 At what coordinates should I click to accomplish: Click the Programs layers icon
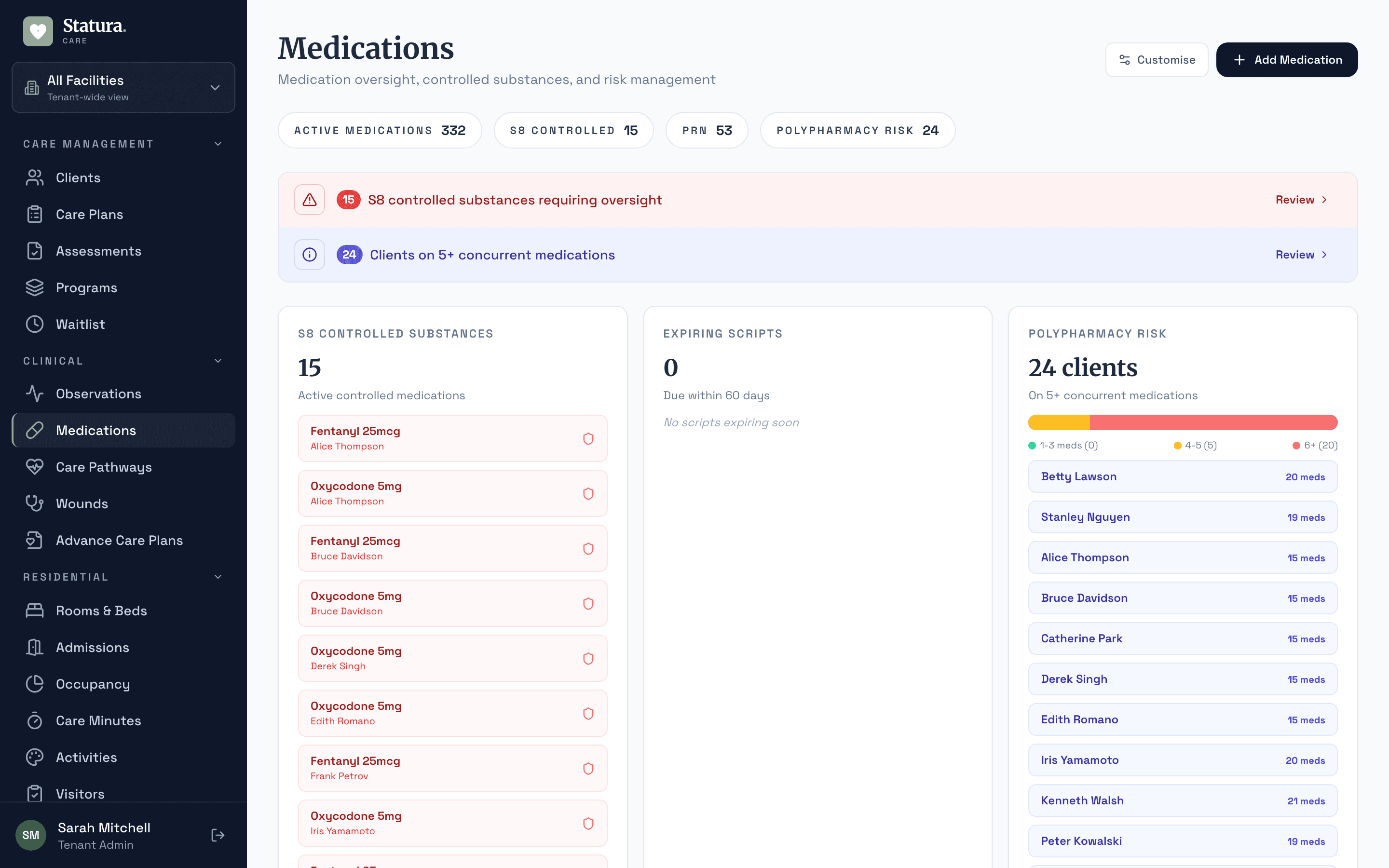coord(35,287)
